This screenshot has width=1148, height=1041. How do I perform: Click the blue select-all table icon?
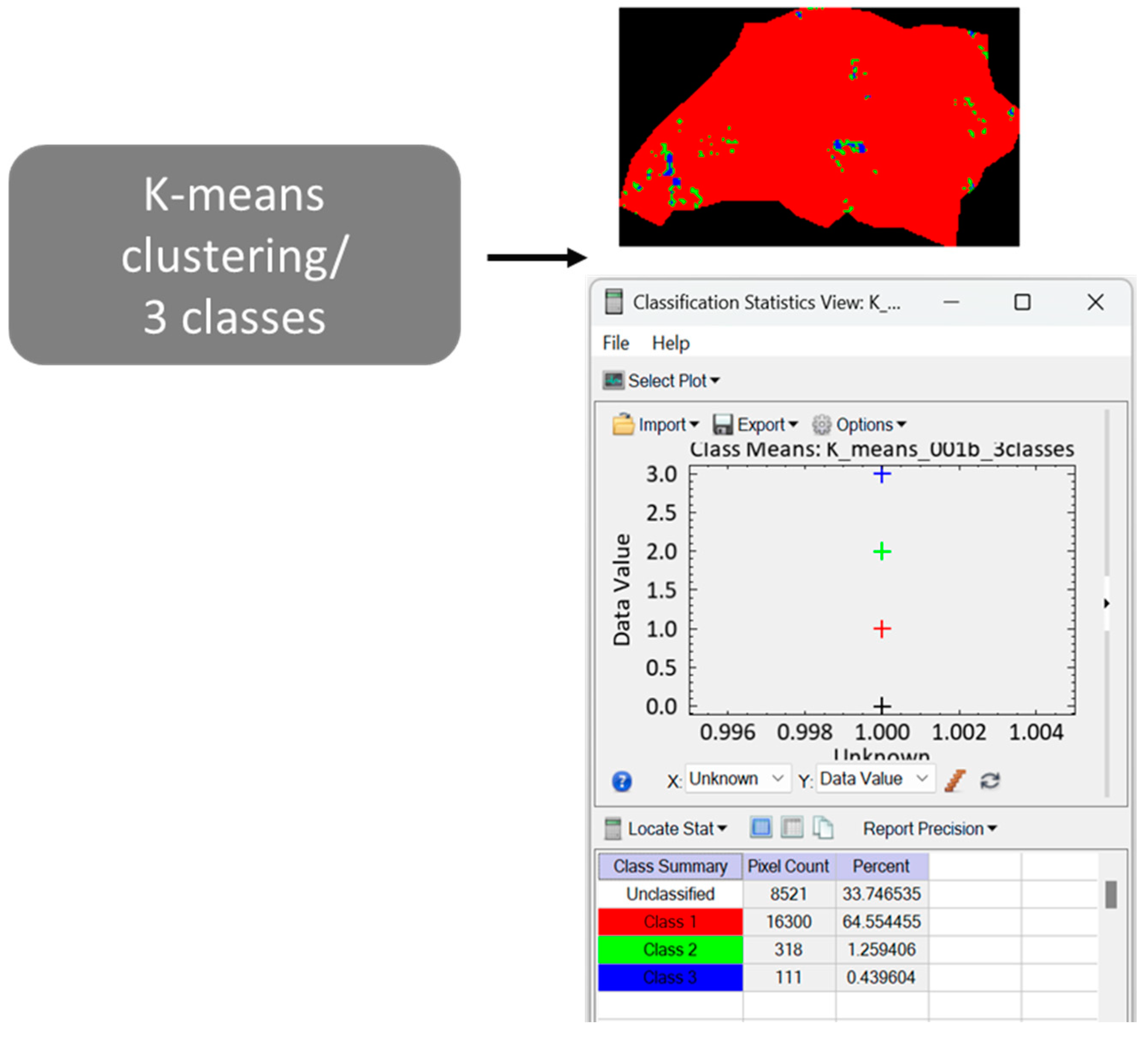761,827
